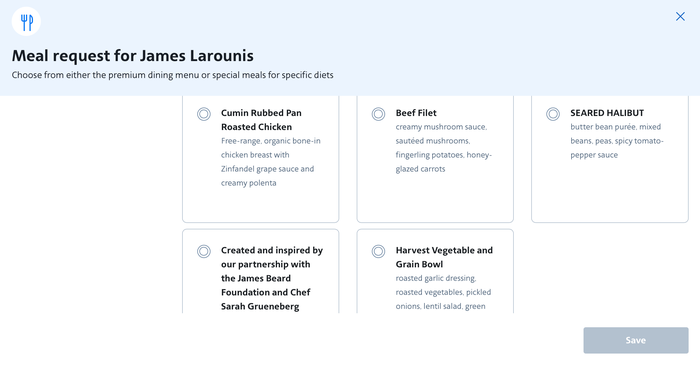Click the roasted garlic dressing description
Image resolution: width=700 pixels, height=367 pixels.
point(443,292)
